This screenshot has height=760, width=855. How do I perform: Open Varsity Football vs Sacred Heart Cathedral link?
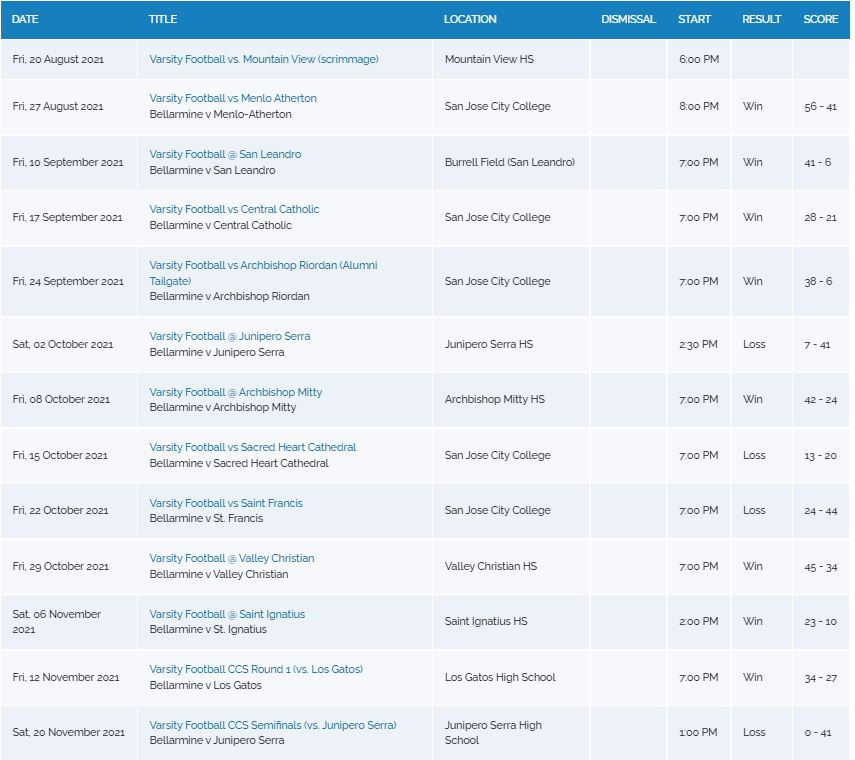(x=252, y=447)
